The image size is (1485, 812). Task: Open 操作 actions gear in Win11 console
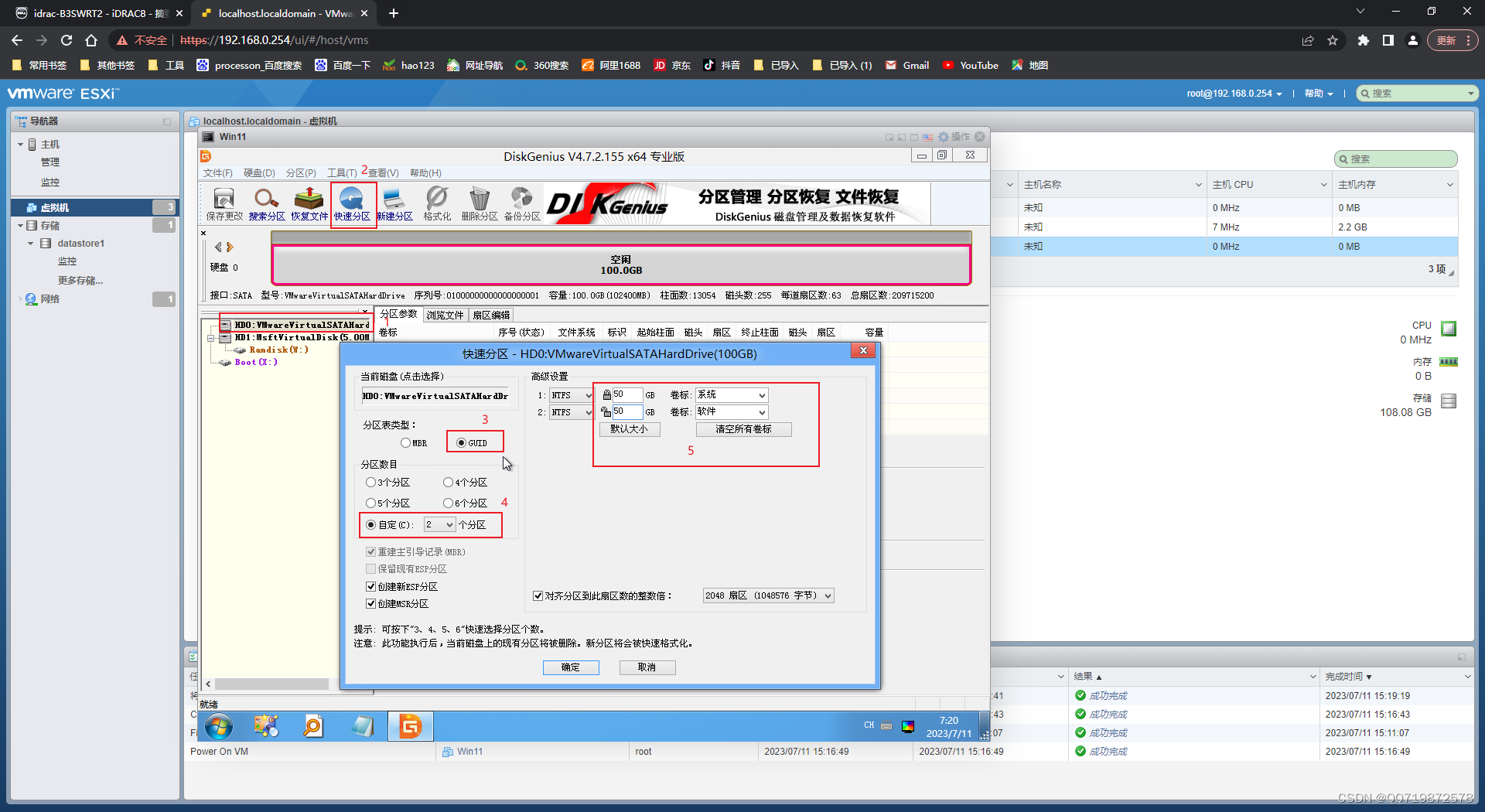click(954, 137)
